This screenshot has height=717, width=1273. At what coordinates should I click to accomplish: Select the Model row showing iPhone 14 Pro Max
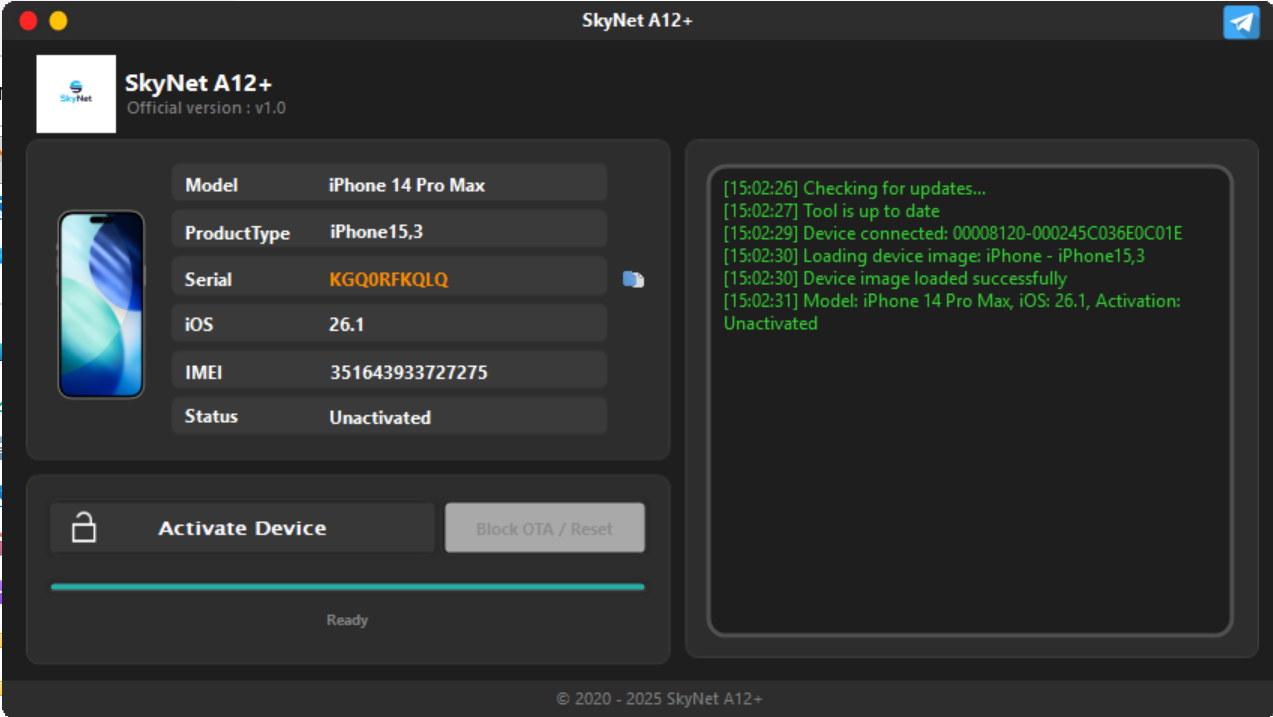coord(389,185)
